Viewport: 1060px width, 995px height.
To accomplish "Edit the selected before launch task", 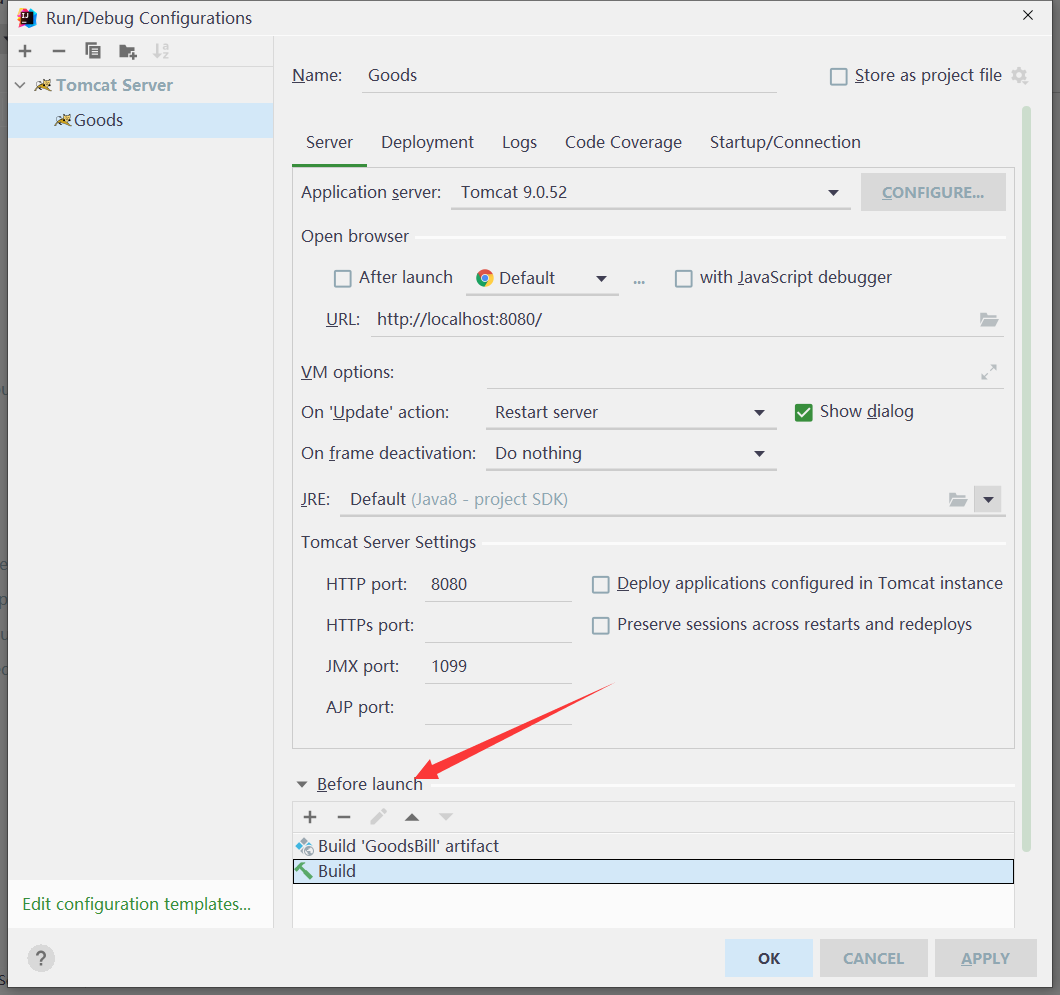I will click(378, 817).
